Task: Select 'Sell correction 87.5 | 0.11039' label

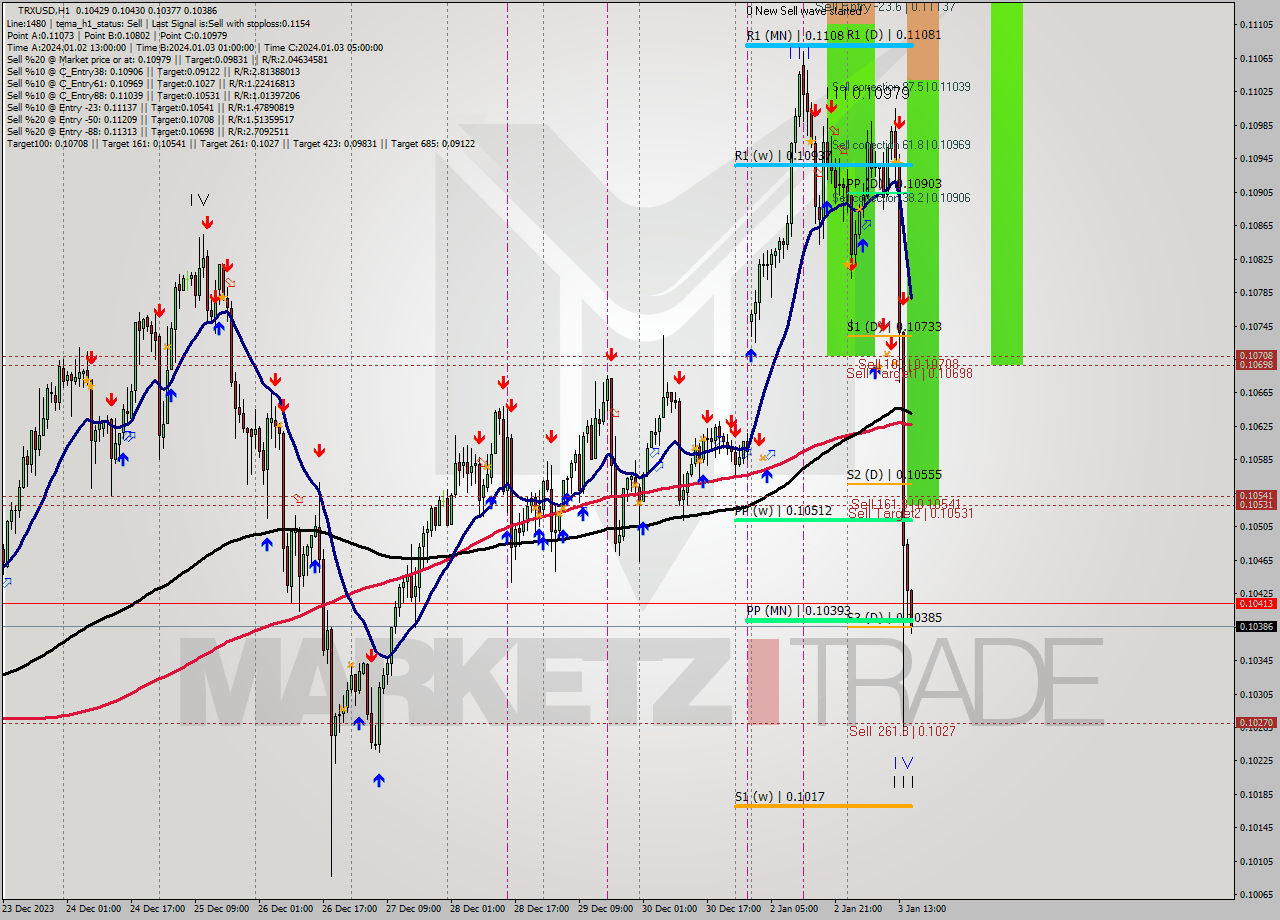Action: pyautogui.click(x=900, y=87)
